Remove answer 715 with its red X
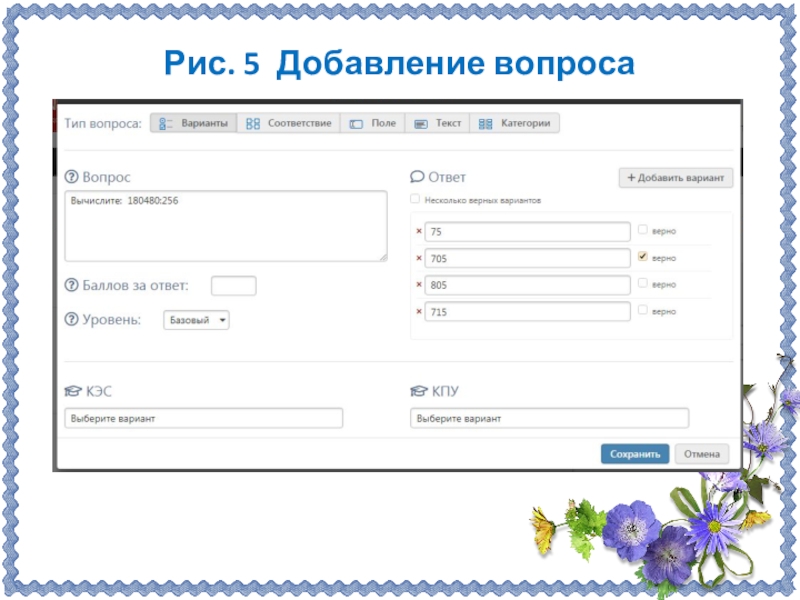This screenshot has width=800, height=600. click(x=418, y=312)
